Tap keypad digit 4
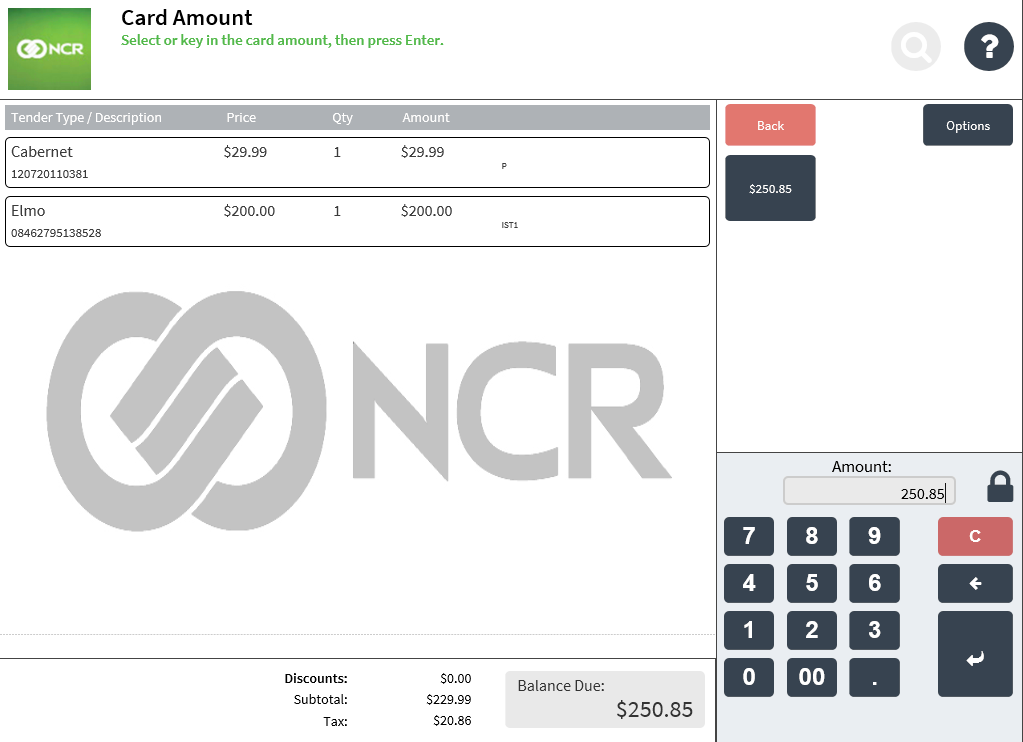Viewport: 1023px width, 742px height. coord(749,583)
